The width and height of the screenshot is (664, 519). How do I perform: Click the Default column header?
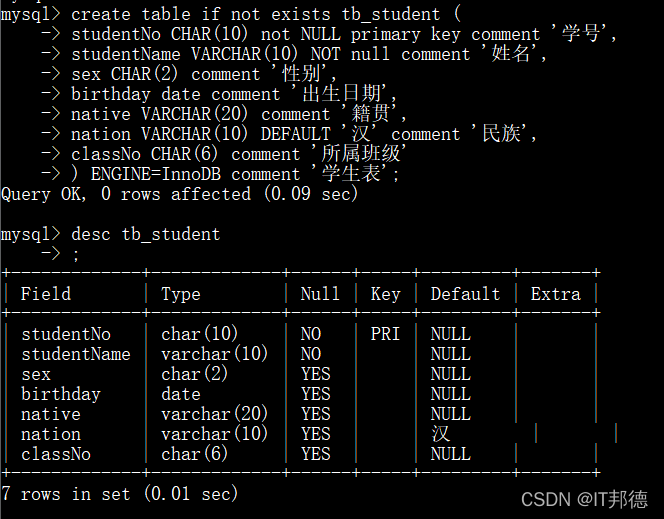(x=465, y=293)
